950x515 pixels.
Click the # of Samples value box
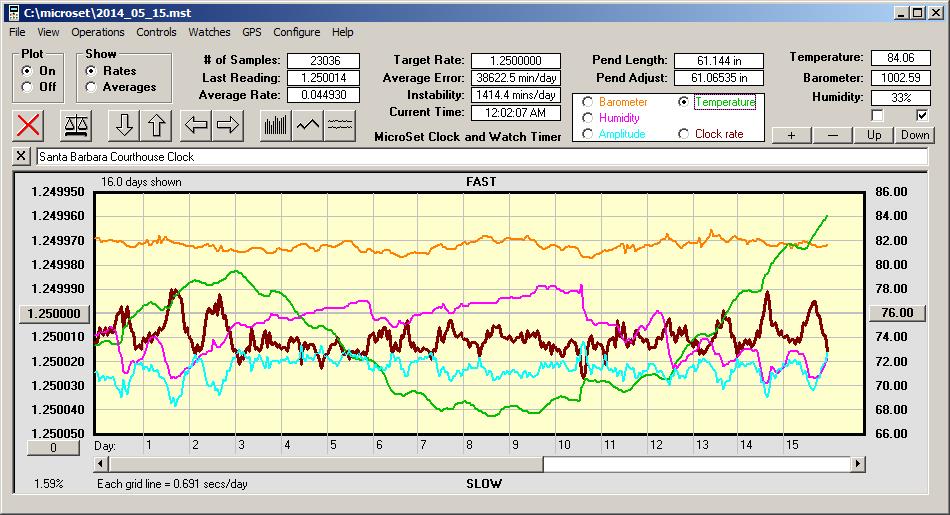324,61
